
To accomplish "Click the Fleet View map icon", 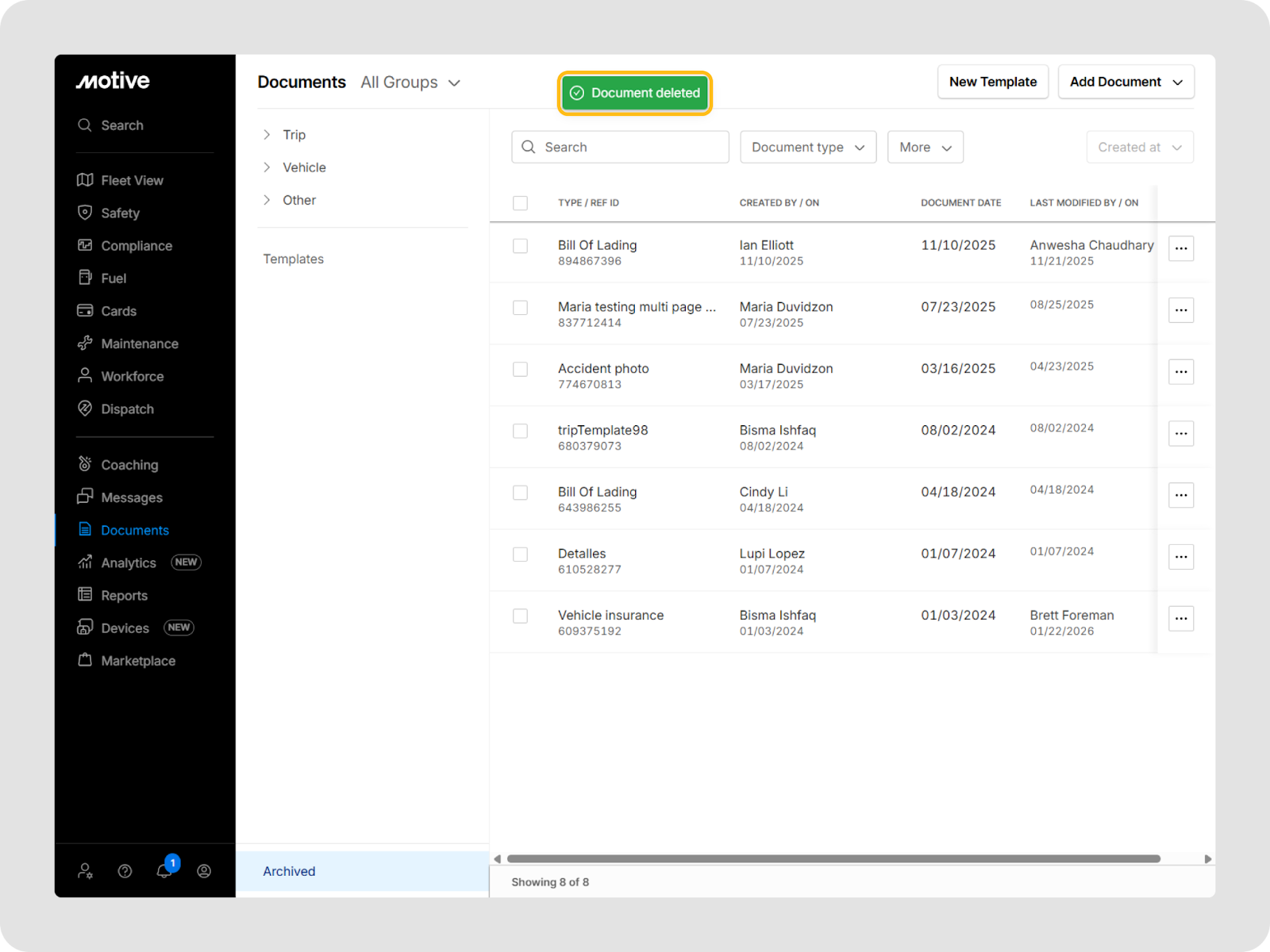I will click(85, 180).
